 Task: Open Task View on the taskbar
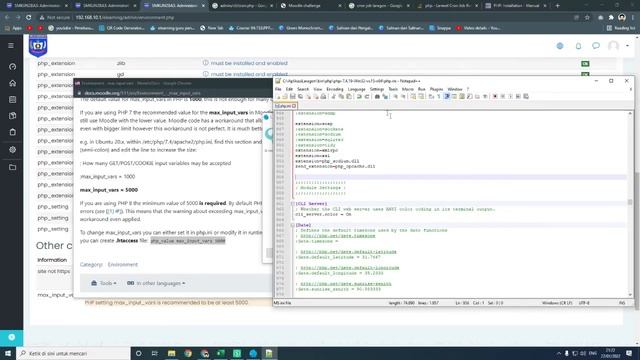155,353
